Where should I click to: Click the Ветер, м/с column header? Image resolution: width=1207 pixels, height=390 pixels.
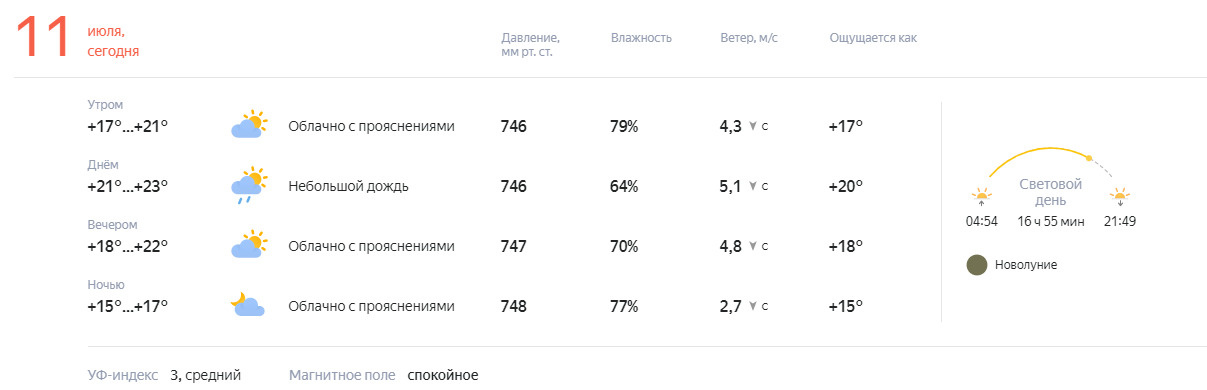(749, 38)
